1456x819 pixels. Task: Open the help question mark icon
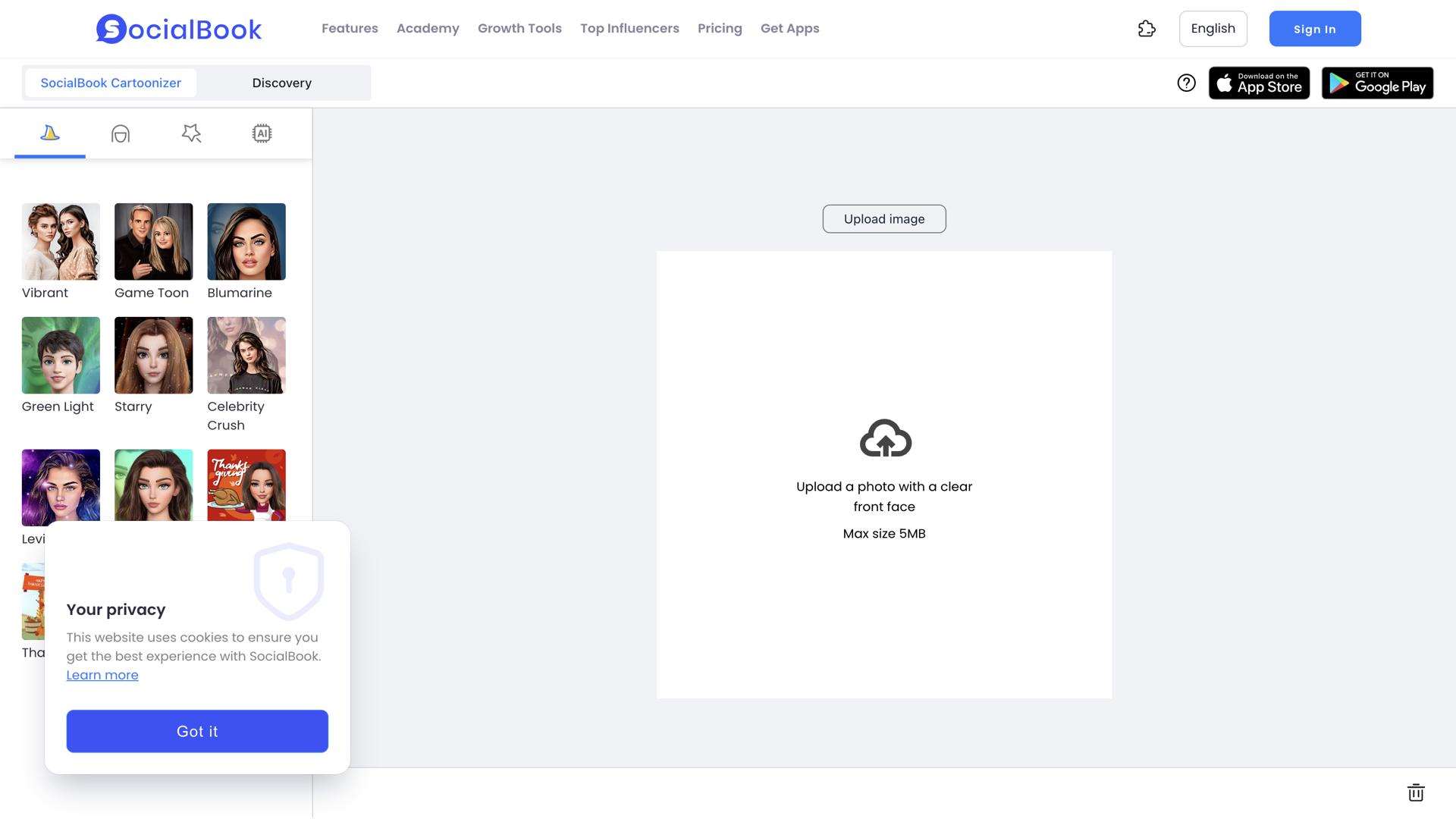coord(1186,83)
